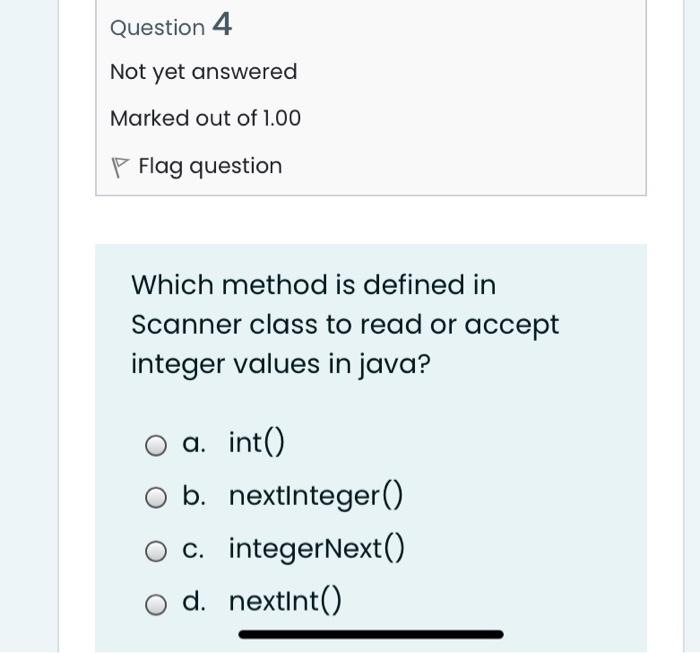Pick the nextInteger() answer text
Image resolution: width=700 pixels, height=653 pixels.
tap(316, 495)
